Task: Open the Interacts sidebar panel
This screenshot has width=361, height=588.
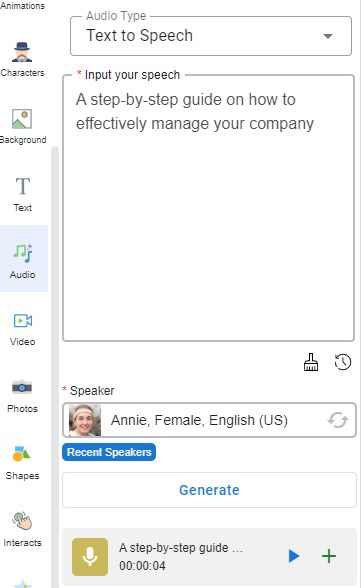Action: point(22,529)
